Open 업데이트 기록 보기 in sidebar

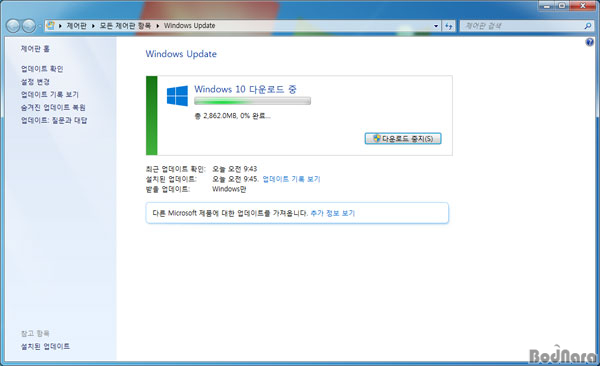[50, 95]
